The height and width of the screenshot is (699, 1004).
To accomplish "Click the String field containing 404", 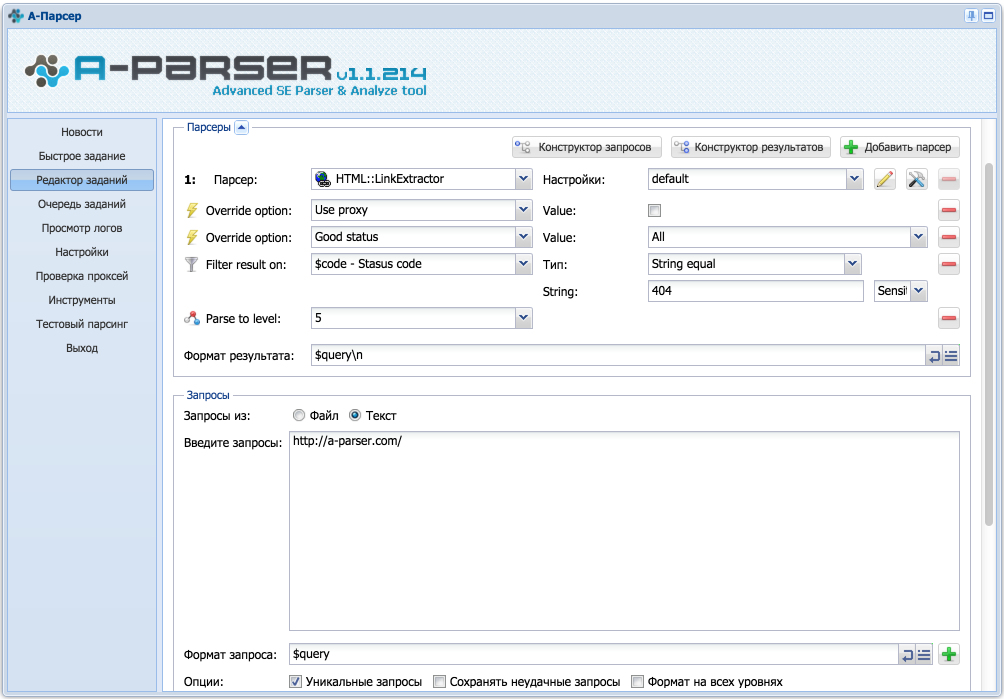I will click(756, 291).
